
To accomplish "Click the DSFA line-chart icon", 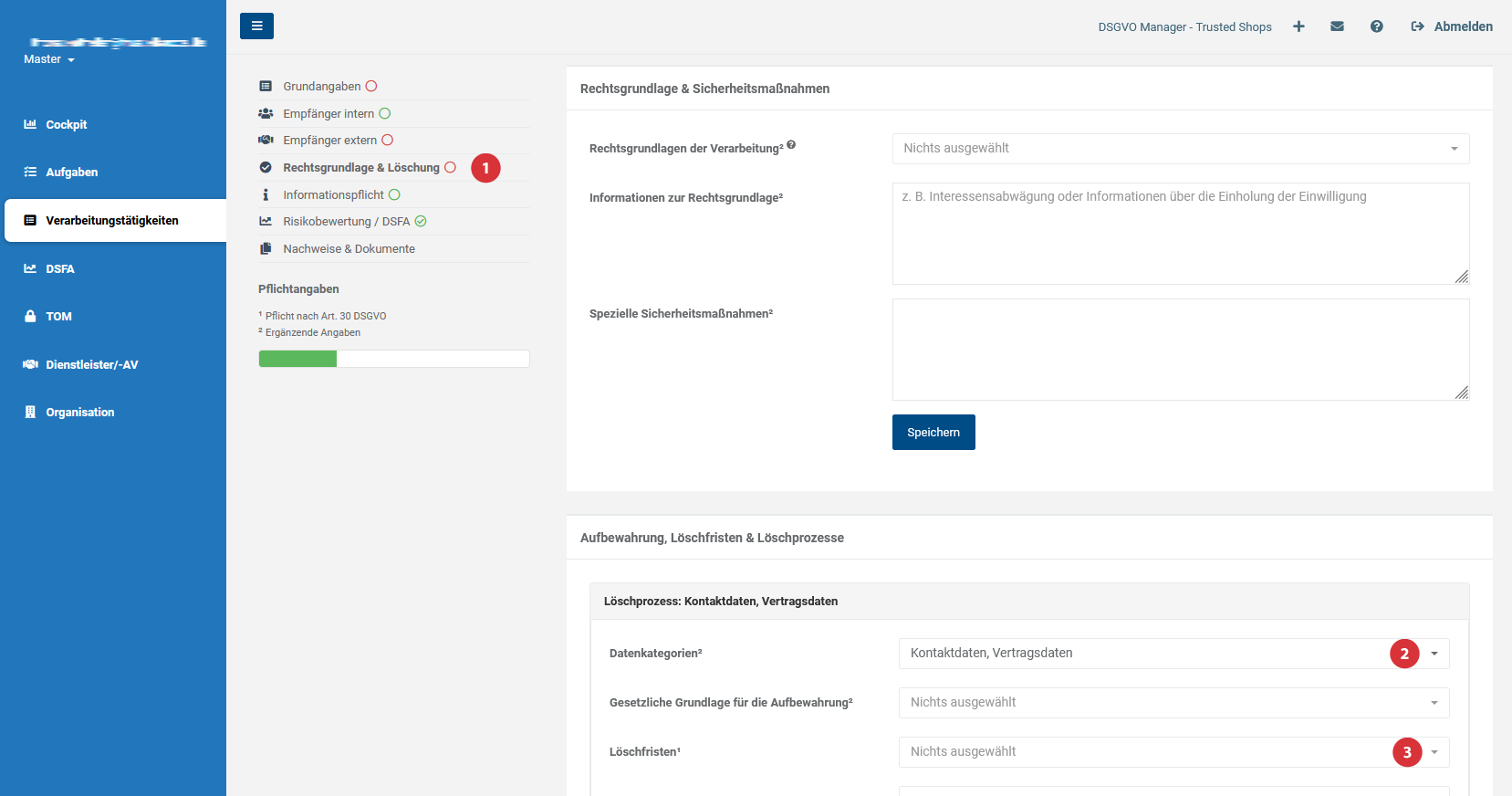I will click(x=30, y=268).
